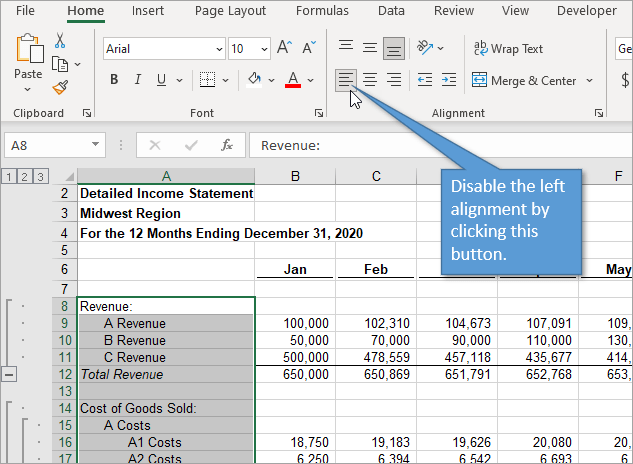
Task: Click the Format Painter brush icon
Action: click(60, 88)
